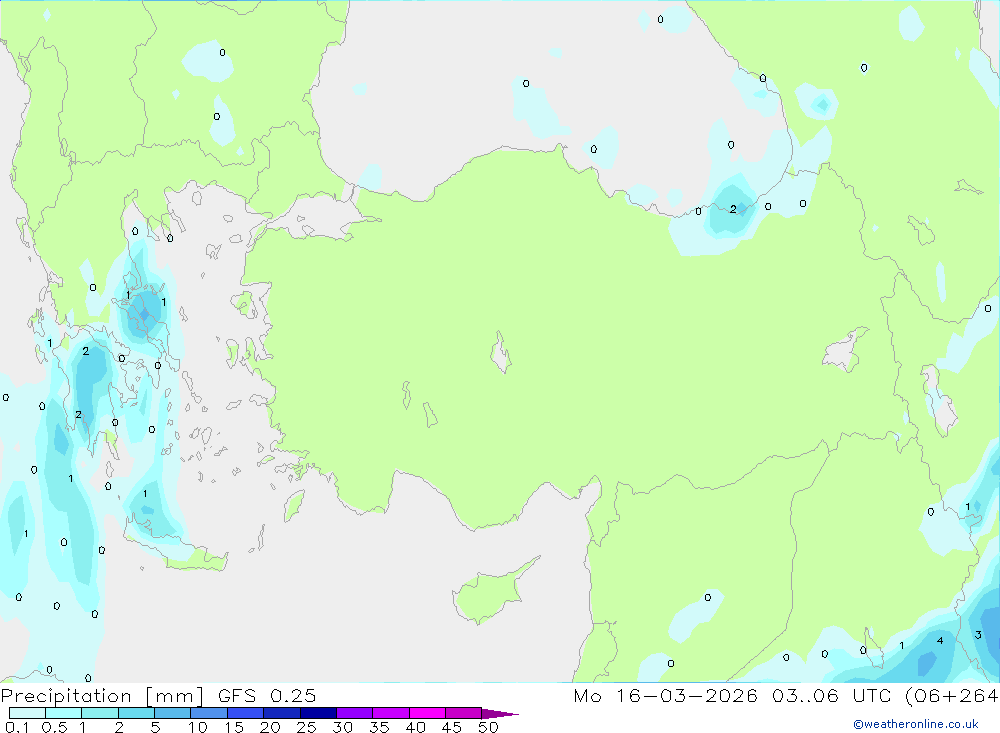Image resolution: width=1000 pixels, height=733 pixels.
Task: Select the 5–10 mm legend color box
Action: 172,713
